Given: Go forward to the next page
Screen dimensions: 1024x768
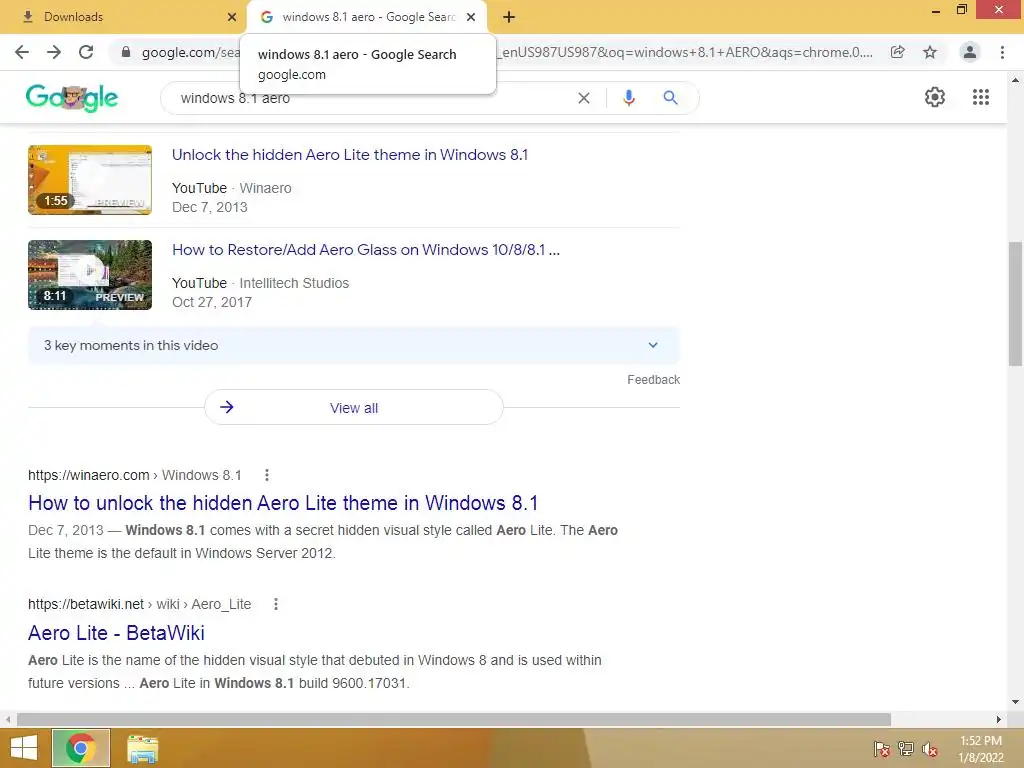Looking at the screenshot, I should pos(54,52).
